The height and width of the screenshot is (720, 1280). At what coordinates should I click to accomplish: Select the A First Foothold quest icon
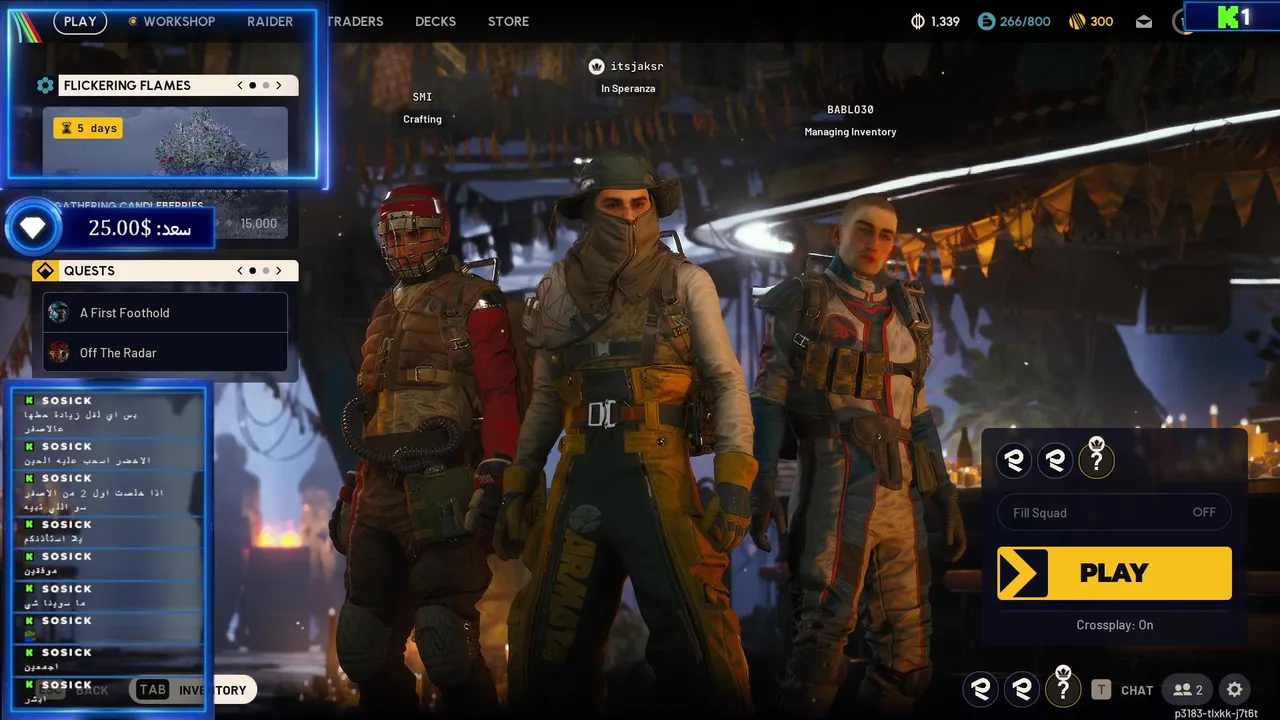point(59,312)
